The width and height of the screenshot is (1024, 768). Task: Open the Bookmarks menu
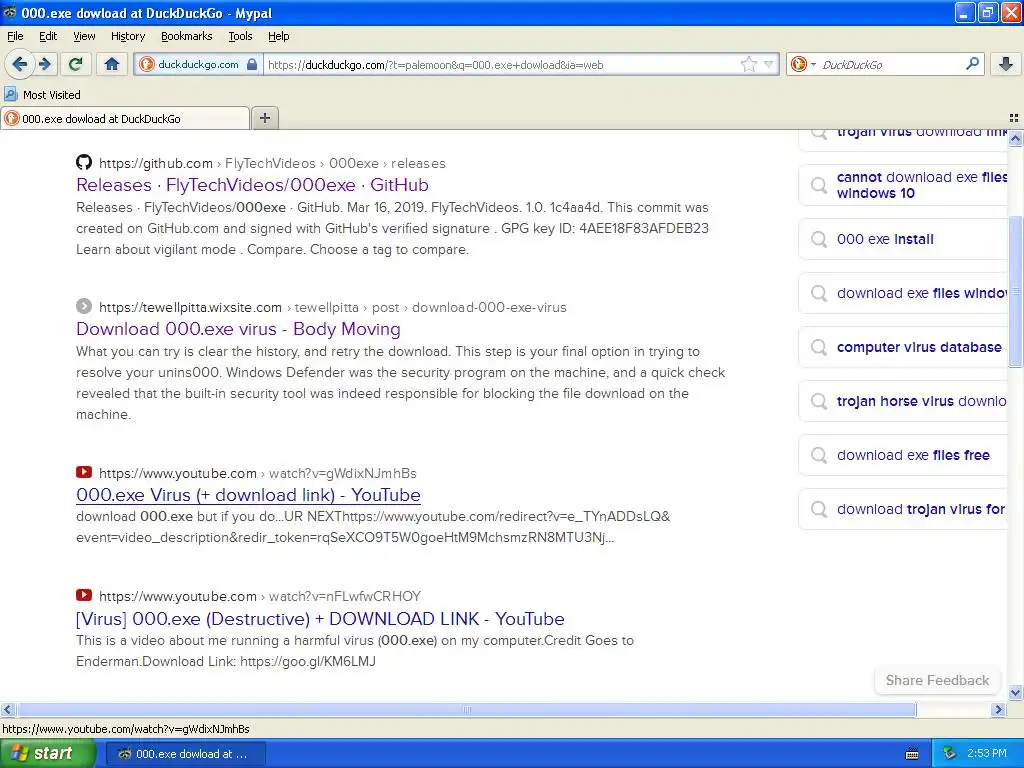[187, 36]
